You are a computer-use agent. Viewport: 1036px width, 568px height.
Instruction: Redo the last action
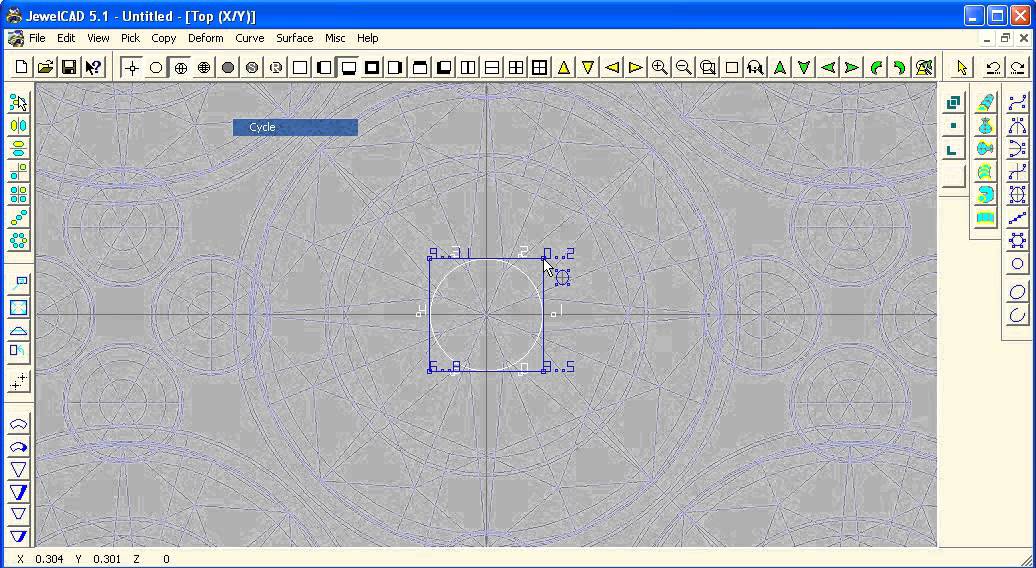1018,67
